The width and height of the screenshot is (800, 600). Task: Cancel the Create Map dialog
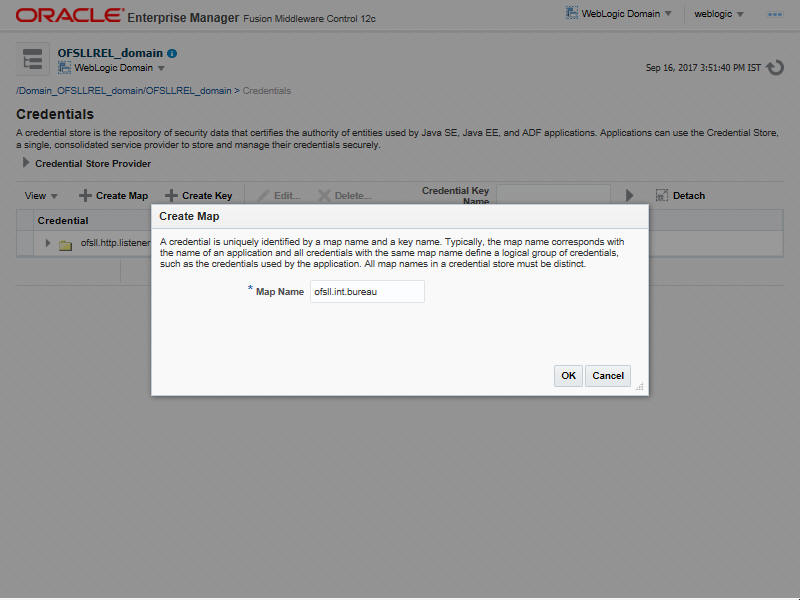[x=608, y=376]
